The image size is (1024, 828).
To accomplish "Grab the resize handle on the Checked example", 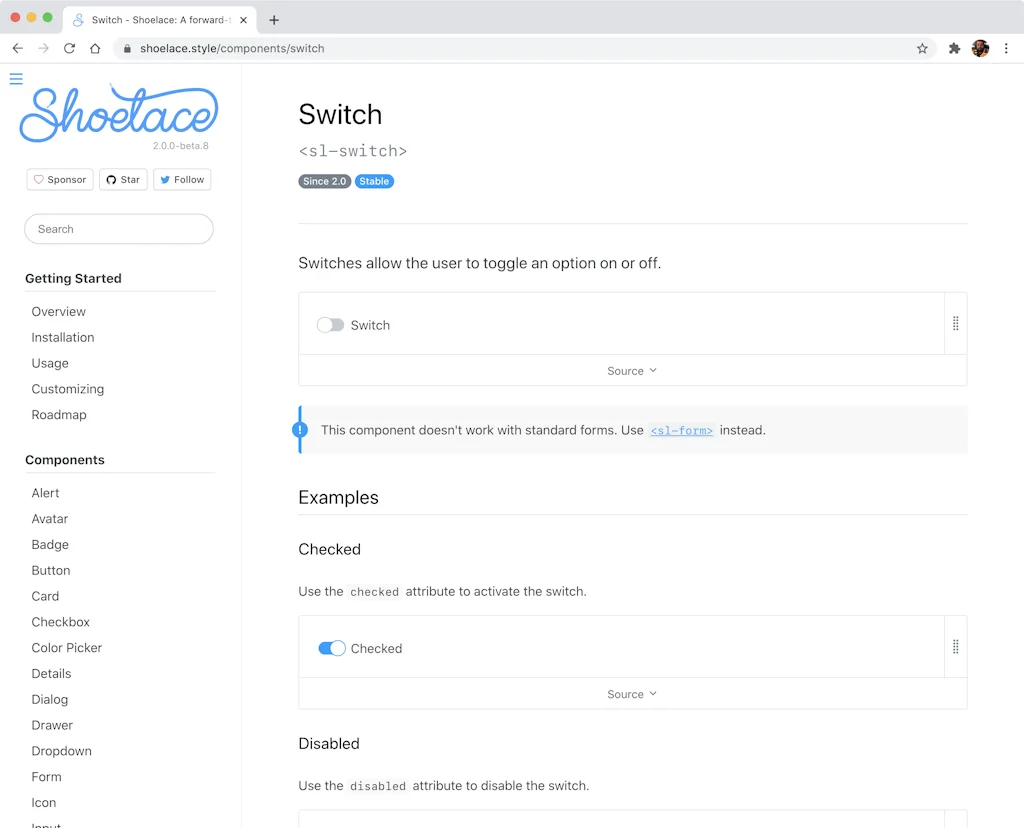I will (955, 646).
